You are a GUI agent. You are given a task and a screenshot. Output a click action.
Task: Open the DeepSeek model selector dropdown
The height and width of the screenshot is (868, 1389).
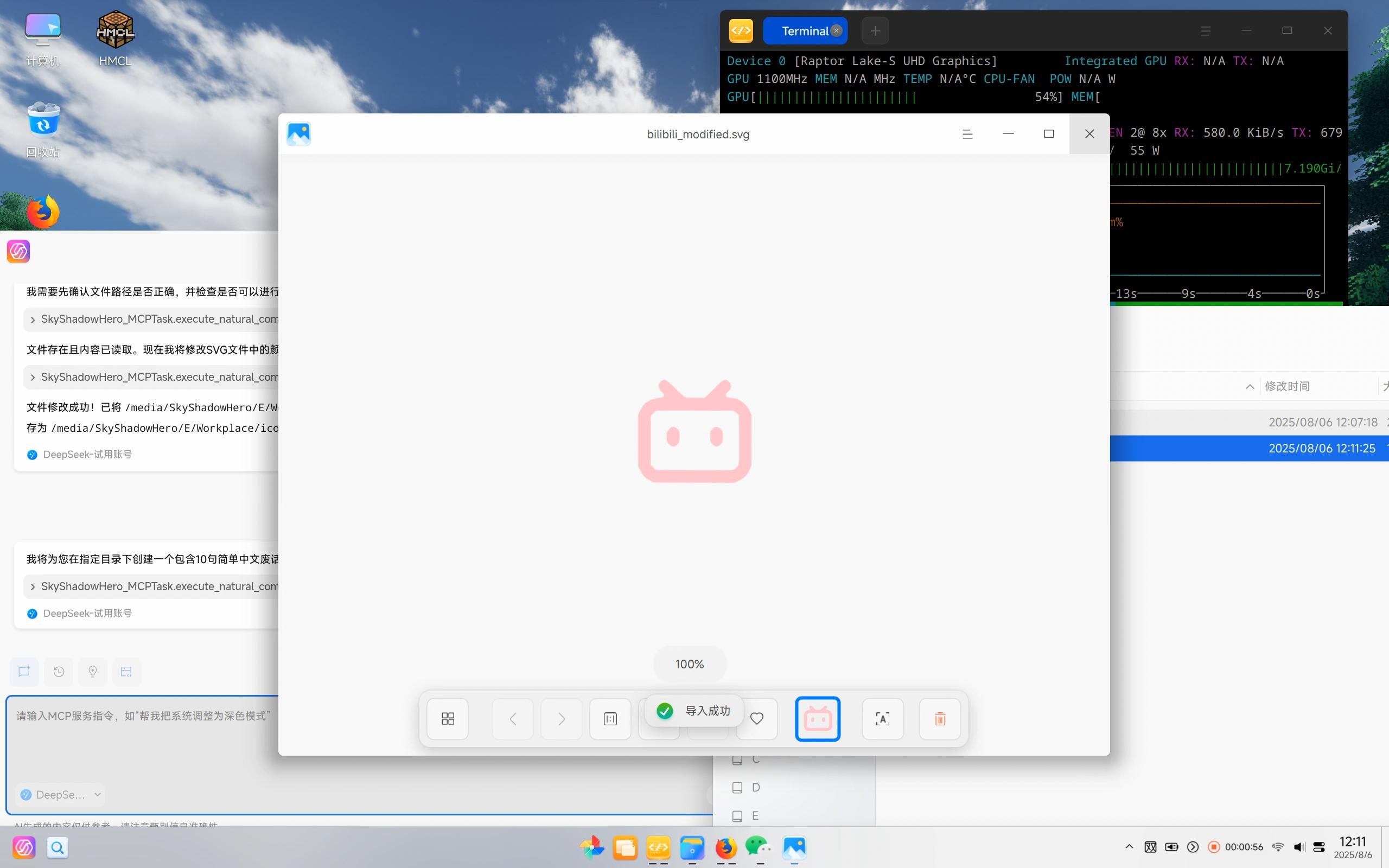(x=60, y=795)
